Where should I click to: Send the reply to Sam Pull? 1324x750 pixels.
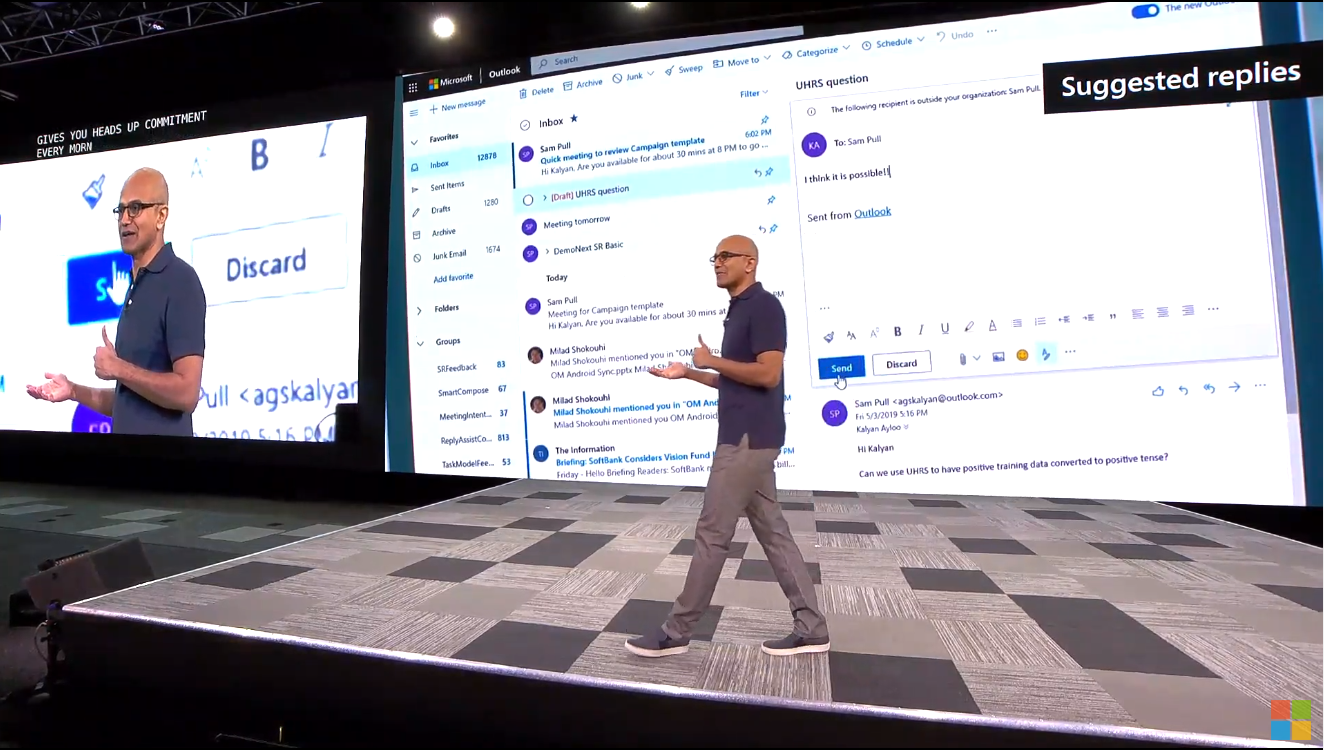pos(841,368)
